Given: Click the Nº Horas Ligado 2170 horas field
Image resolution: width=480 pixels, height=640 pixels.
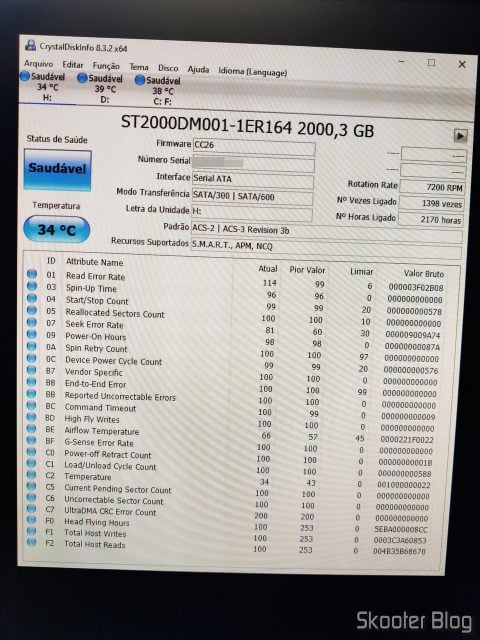Looking at the screenshot, I should [430, 220].
